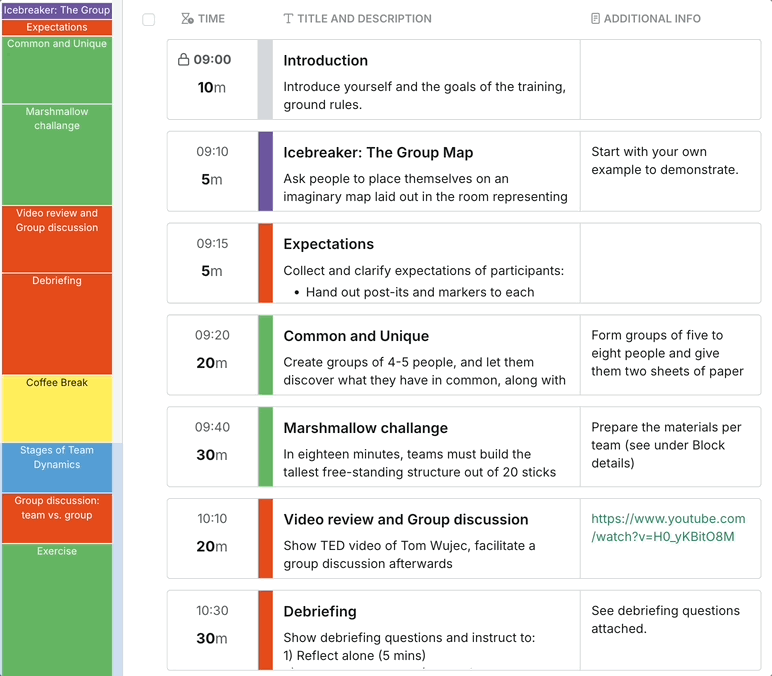The width and height of the screenshot is (772, 676).
Task: Click the 09:10 start time of Icebreaker
Action: [212, 152]
